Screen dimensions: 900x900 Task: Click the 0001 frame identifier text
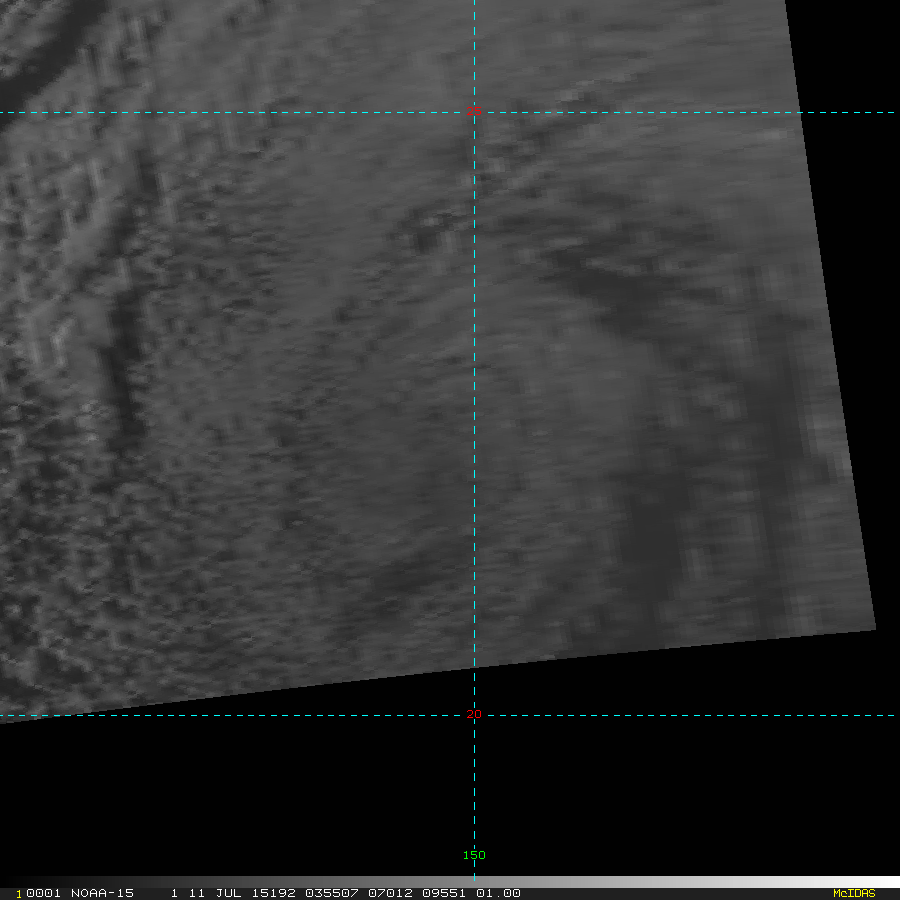point(43,893)
